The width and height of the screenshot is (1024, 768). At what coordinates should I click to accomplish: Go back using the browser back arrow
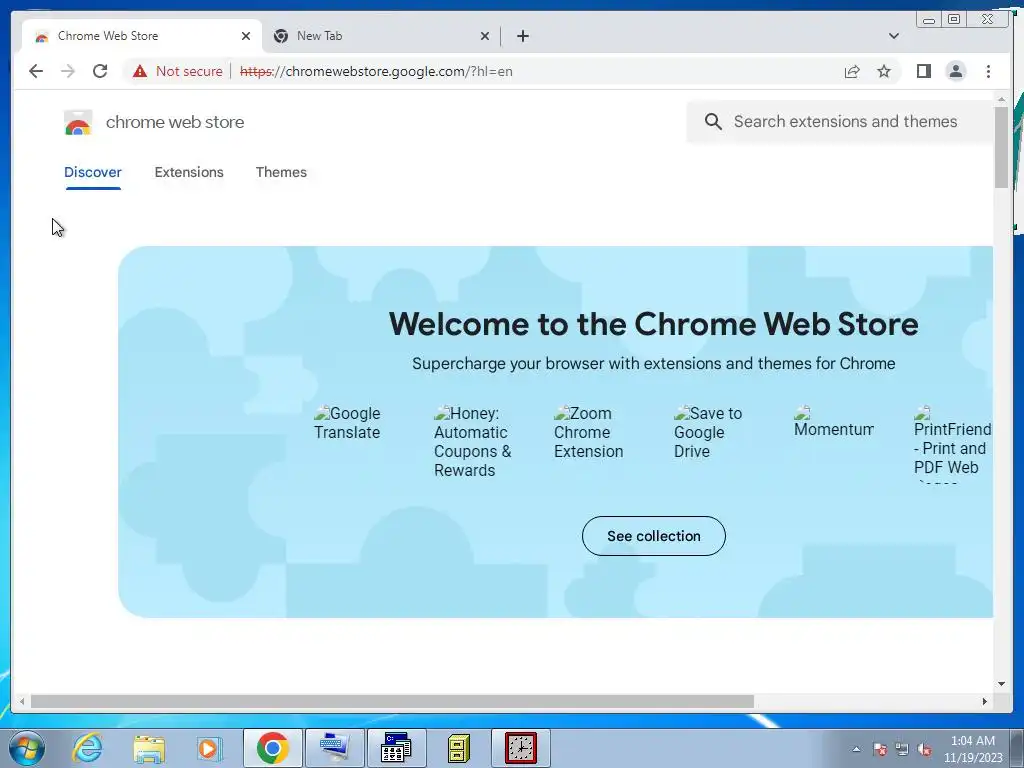(36, 71)
